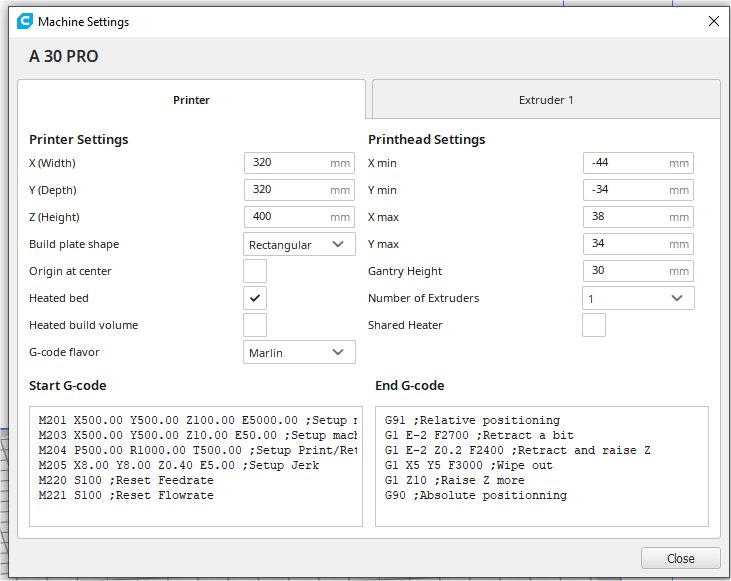Click the Cura logo icon in title bar
The height and width of the screenshot is (581, 731).
click(x=24, y=21)
